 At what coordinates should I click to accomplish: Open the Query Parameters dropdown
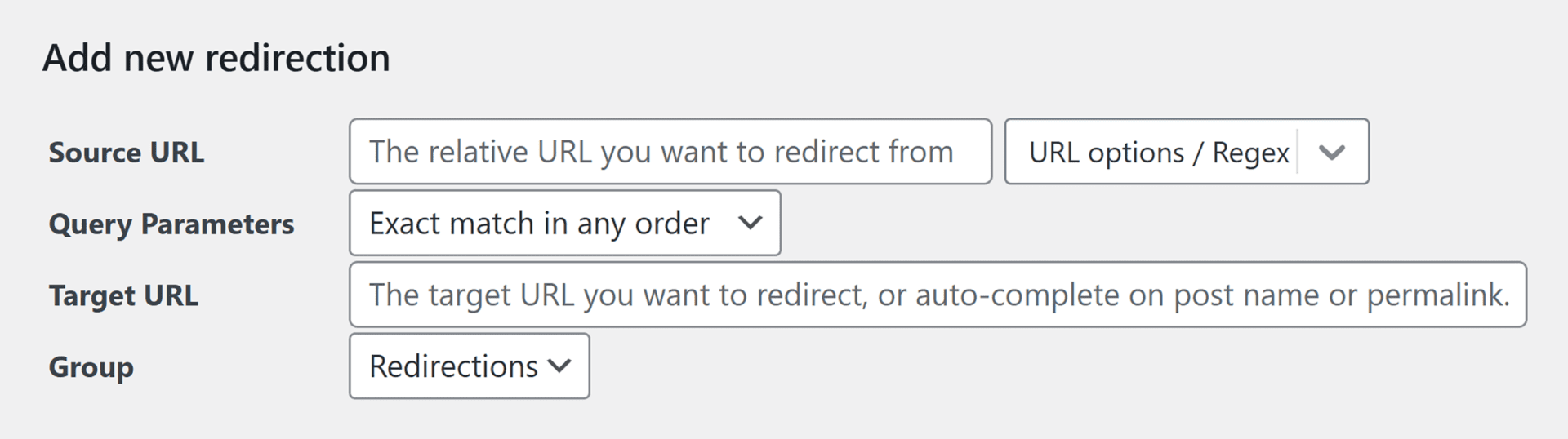[563, 223]
